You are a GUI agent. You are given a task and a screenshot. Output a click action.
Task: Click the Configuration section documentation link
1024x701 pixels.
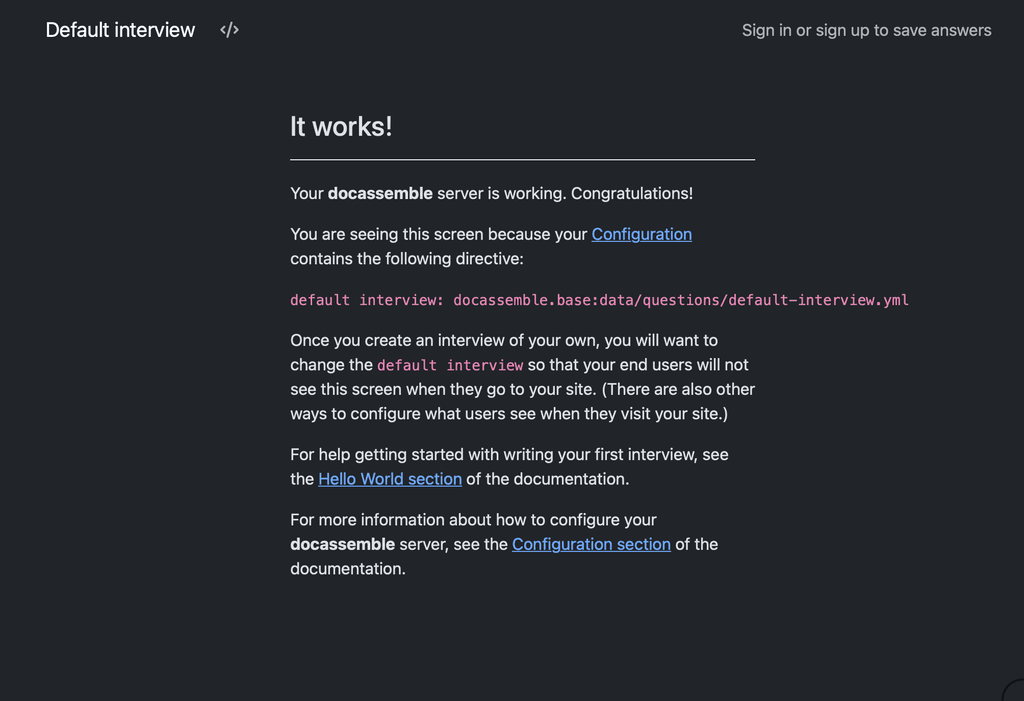591,544
